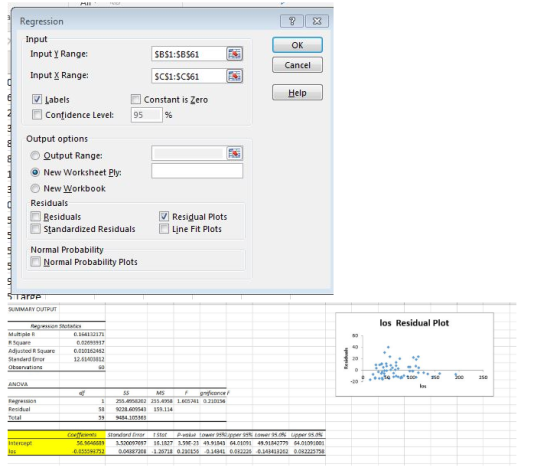The height and width of the screenshot is (474, 560).
Task: Check Standardized Residuals checkbox
Action: click(35, 229)
